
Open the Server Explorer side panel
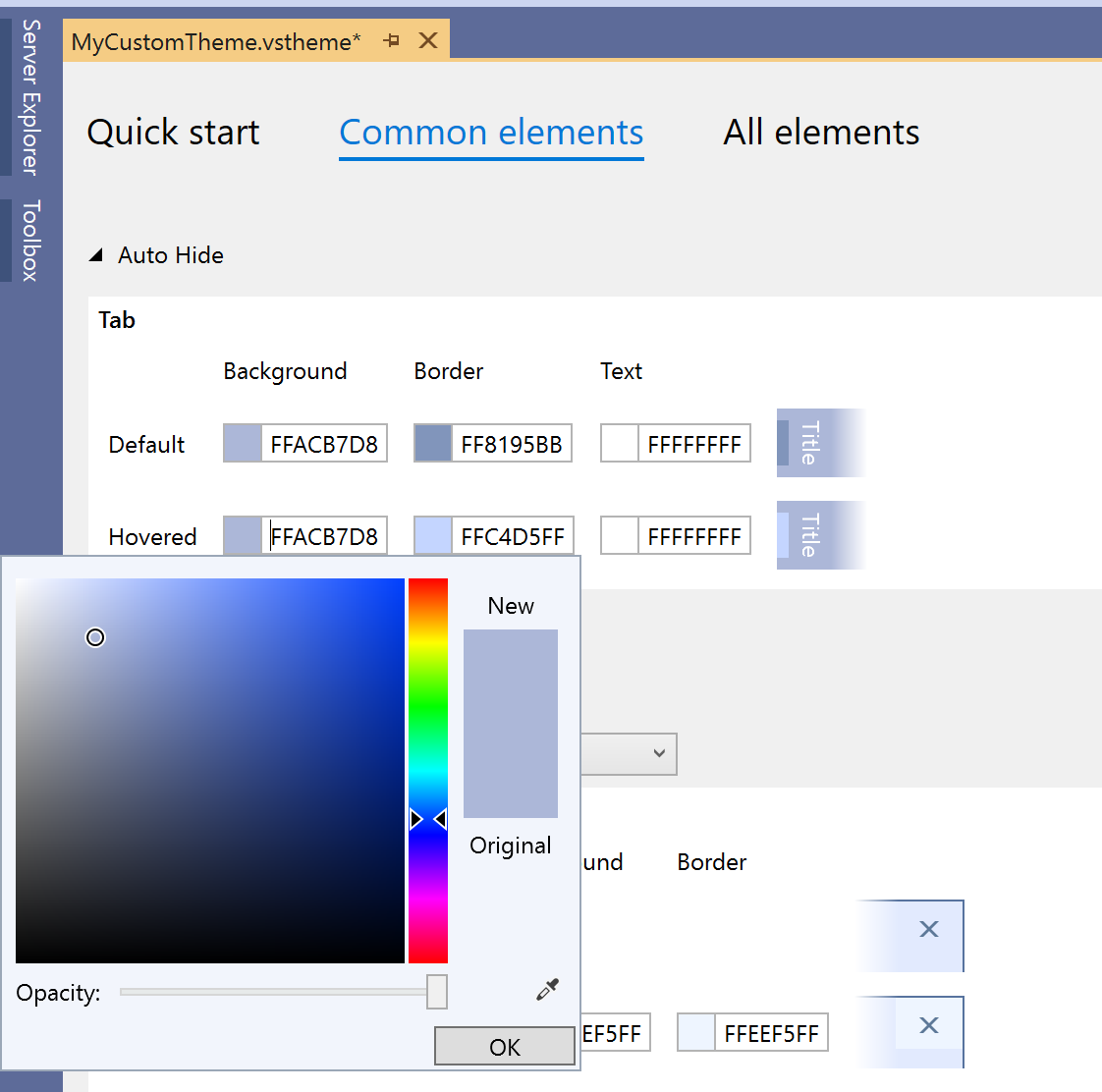click(30, 96)
